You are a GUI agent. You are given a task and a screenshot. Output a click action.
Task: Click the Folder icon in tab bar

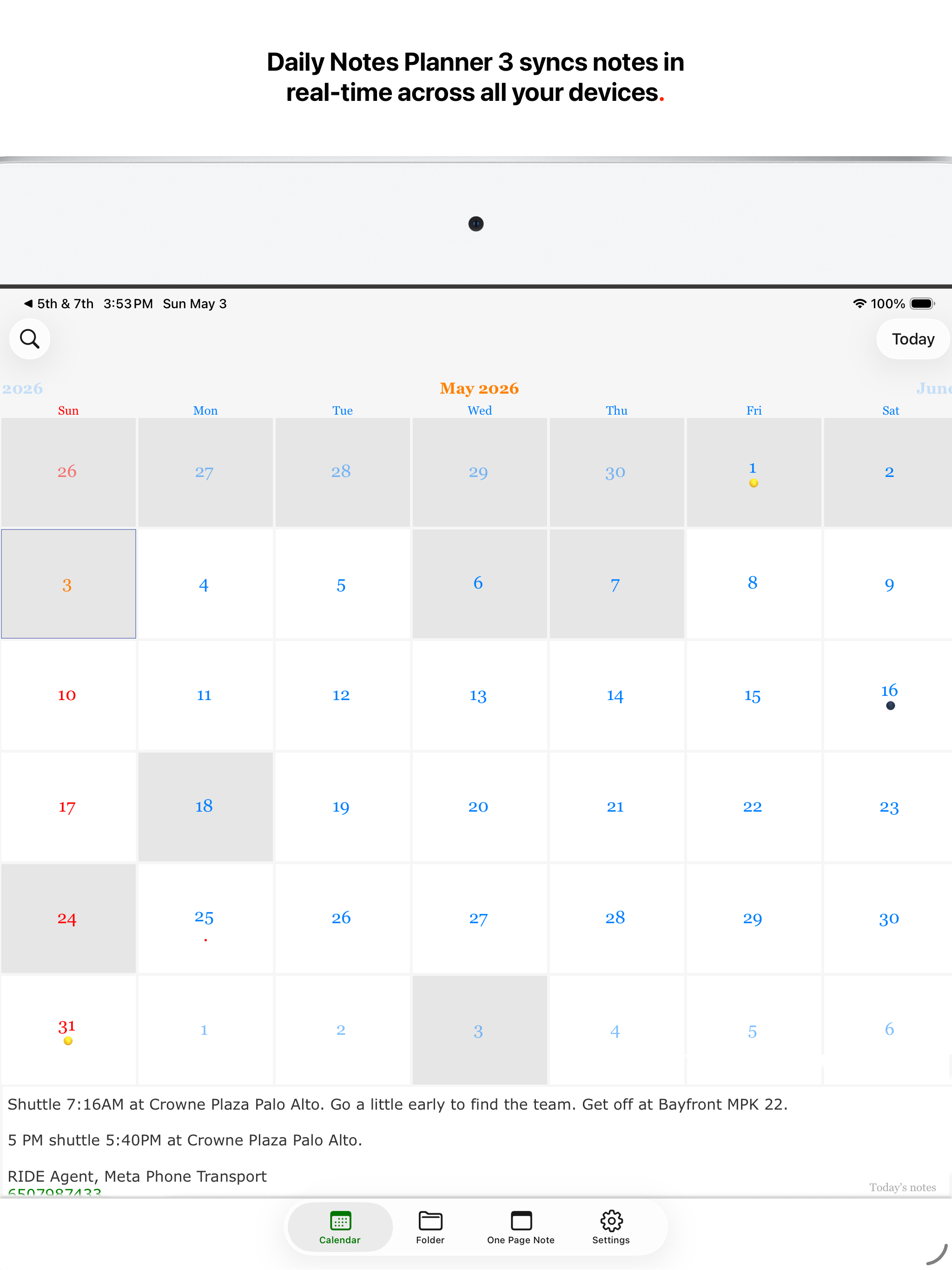430,1220
